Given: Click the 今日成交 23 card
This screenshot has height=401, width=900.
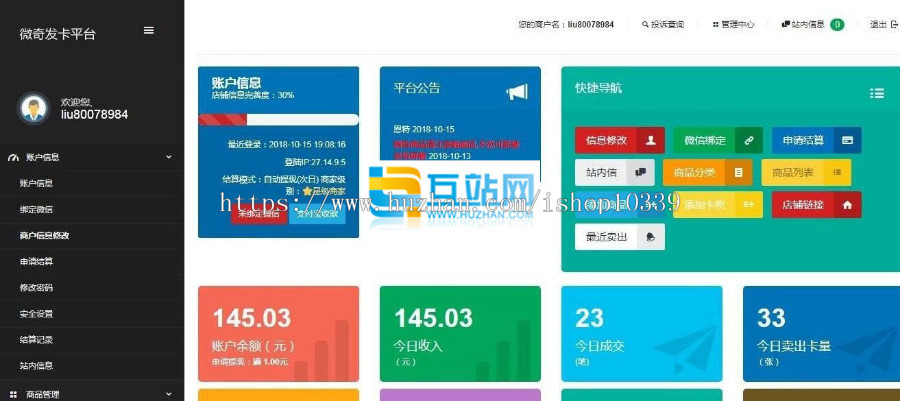Looking at the screenshot, I should tap(642, 334).
